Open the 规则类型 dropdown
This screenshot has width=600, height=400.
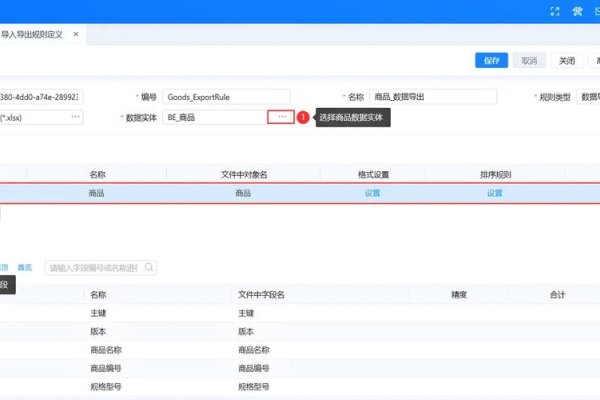tap(589, 97)
